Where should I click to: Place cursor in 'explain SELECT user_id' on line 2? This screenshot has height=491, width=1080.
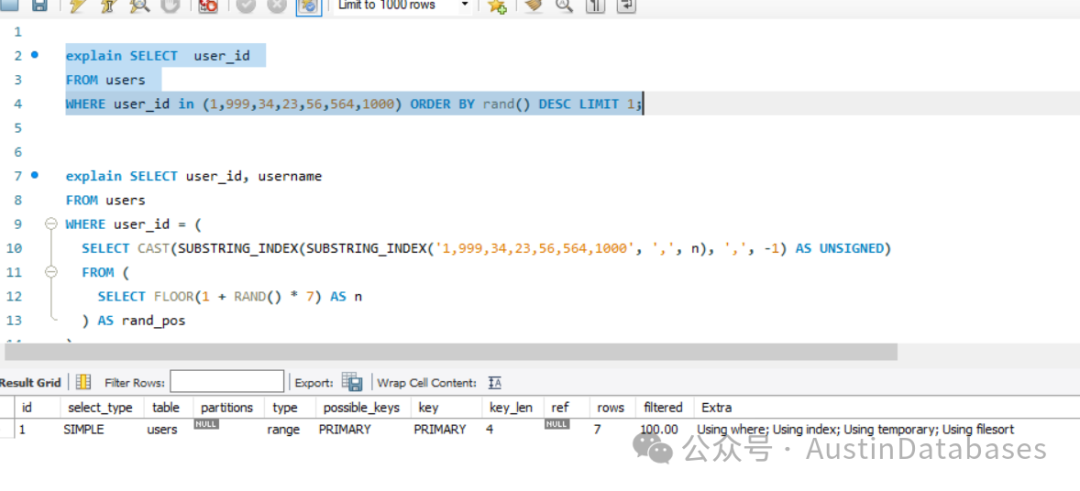tap(158, 56)
